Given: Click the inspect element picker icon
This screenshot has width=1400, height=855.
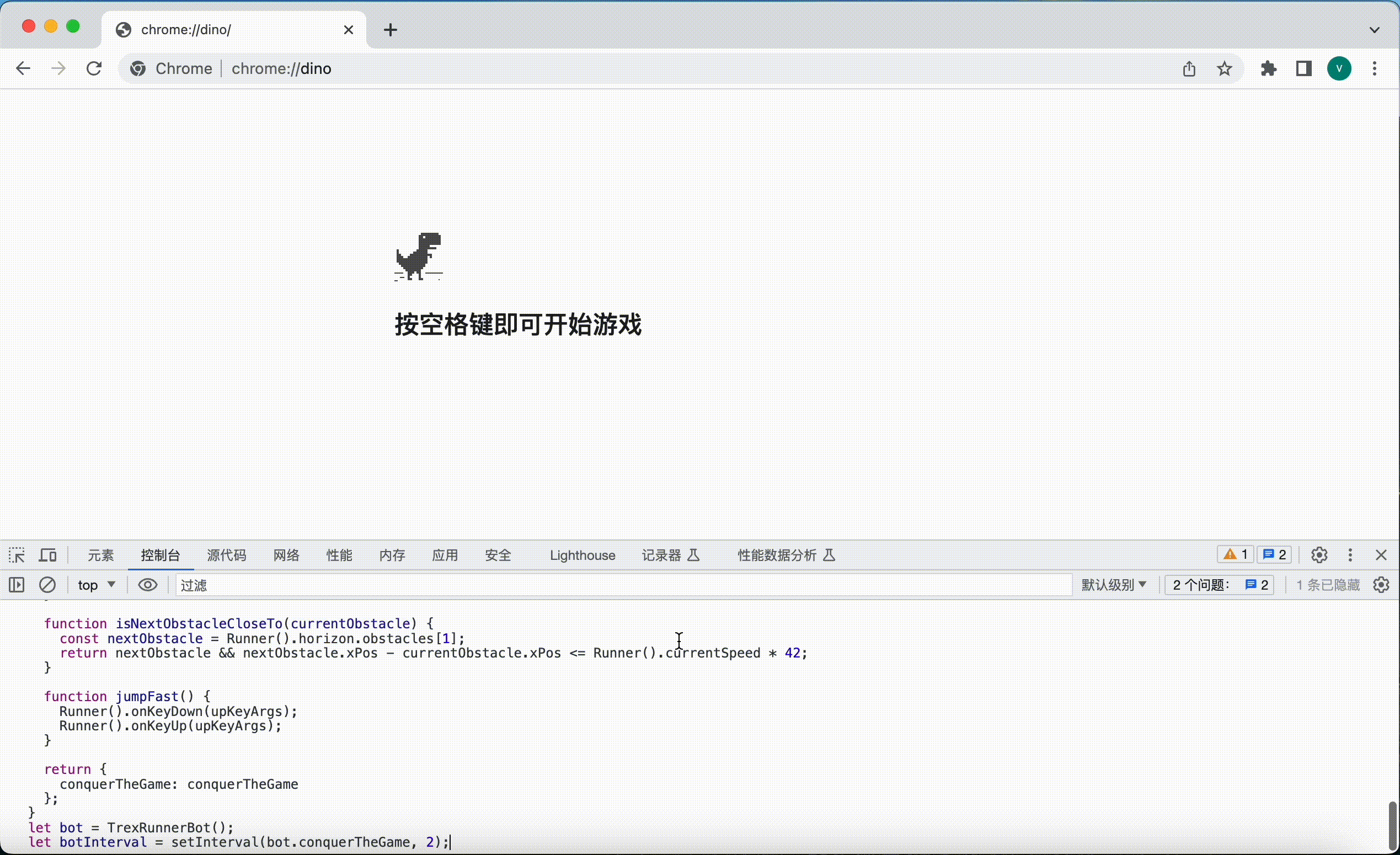Looking at the screenshot, I should click(17, 555).
